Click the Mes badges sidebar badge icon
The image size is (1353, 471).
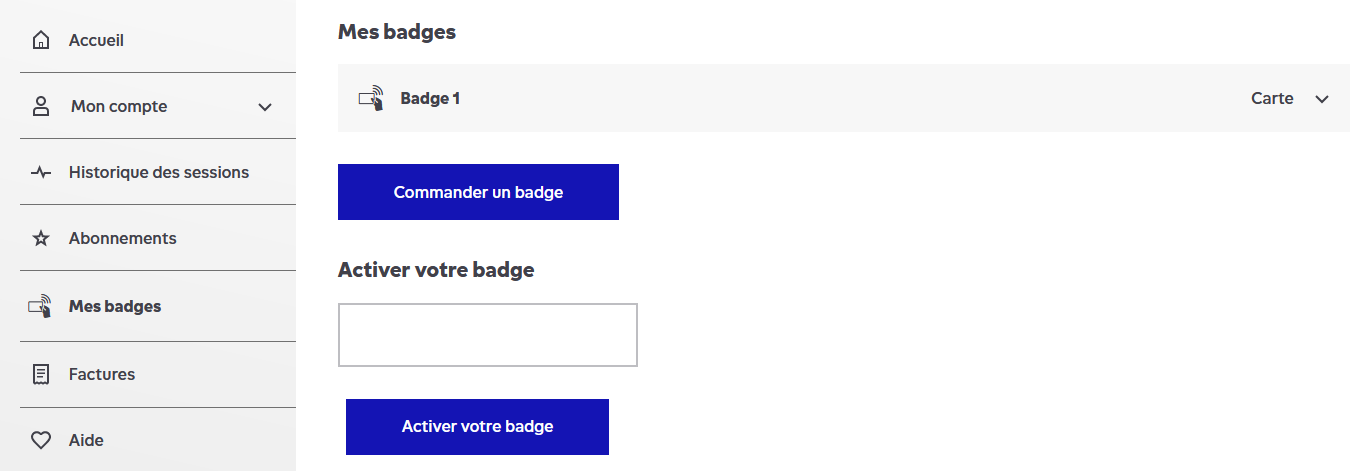coord(40,307)
